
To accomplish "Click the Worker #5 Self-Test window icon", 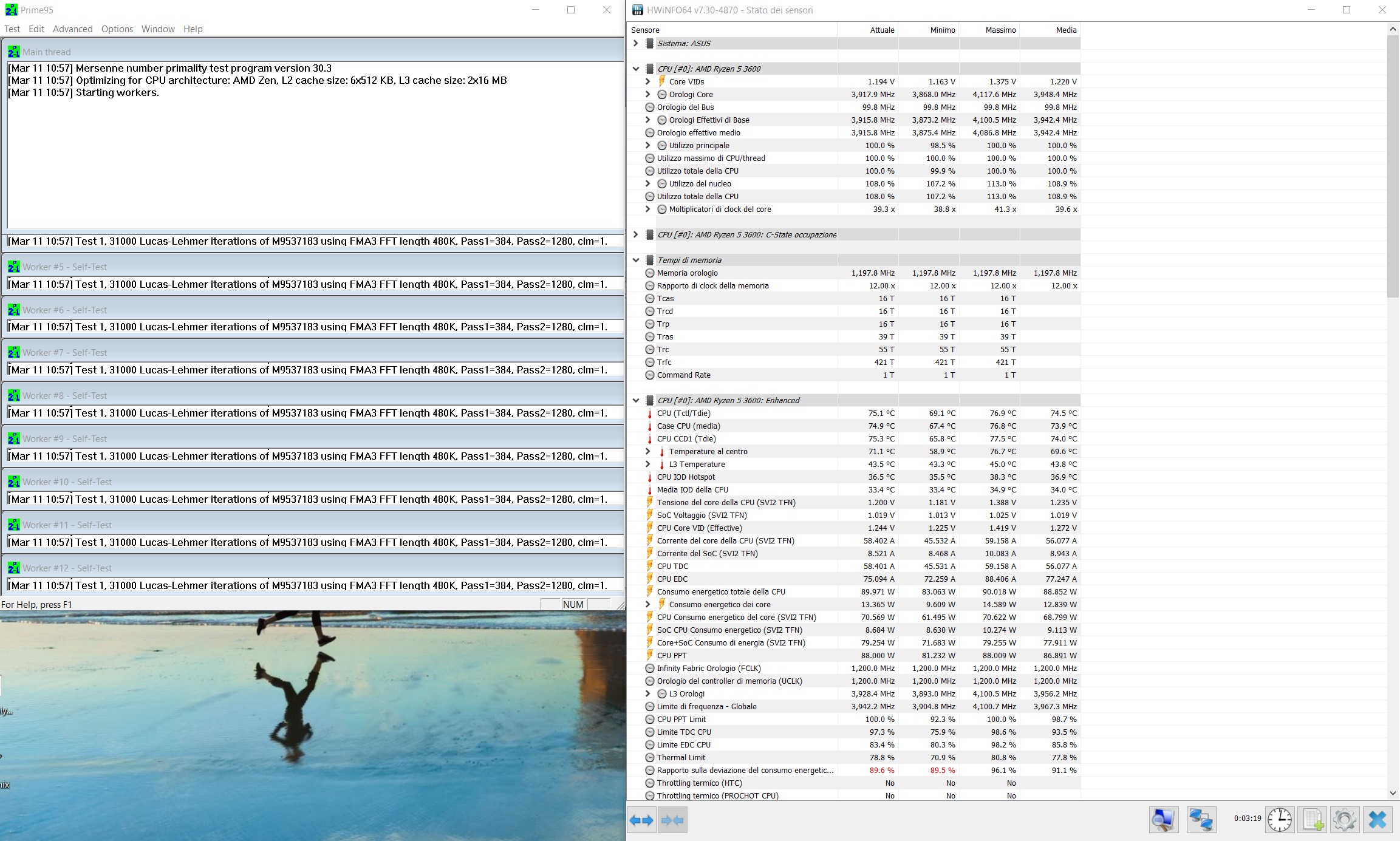I will pyautogui.click(x=14, y=267).
